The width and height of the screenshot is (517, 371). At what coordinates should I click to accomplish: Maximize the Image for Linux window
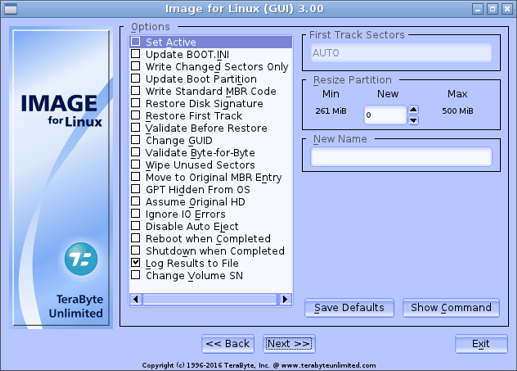(x=492, y=9)
